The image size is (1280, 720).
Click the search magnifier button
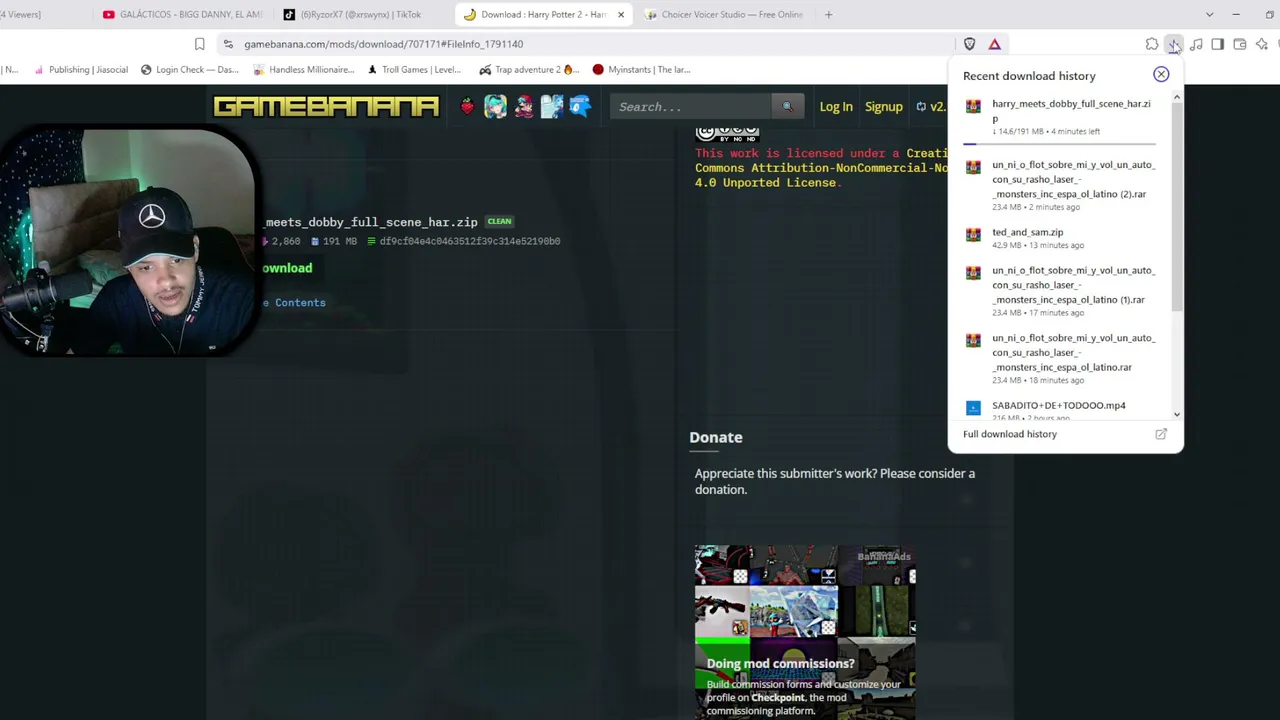point(787,106)
